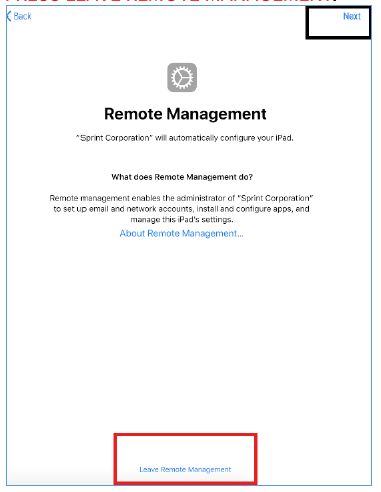Click the line about configuring your iPad
381x492 pixels.
(x=185, y=138)
